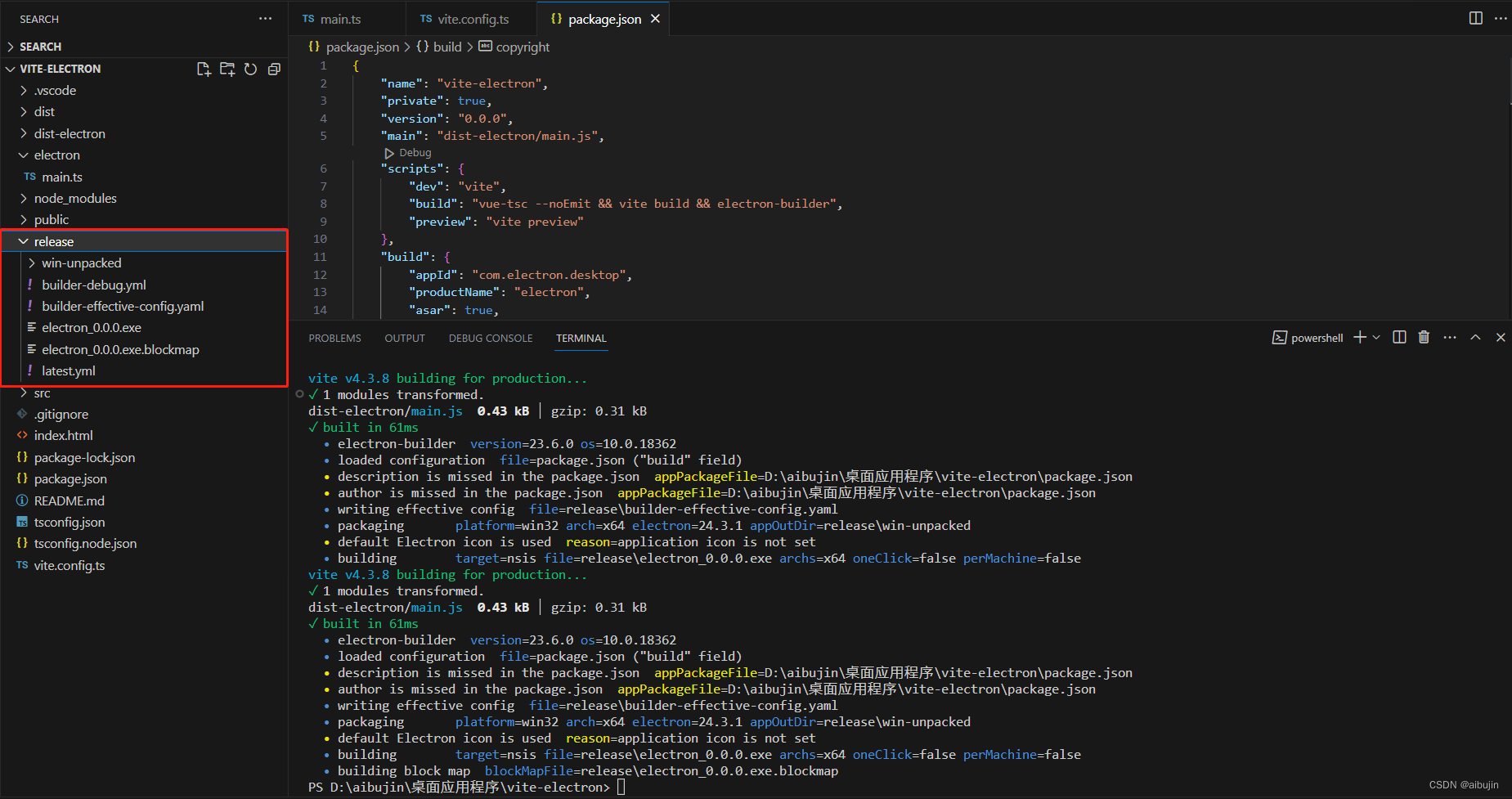This screenshot has width=1512, height=799.
Task: Split the terminal panel
Action: [1399, 337]
